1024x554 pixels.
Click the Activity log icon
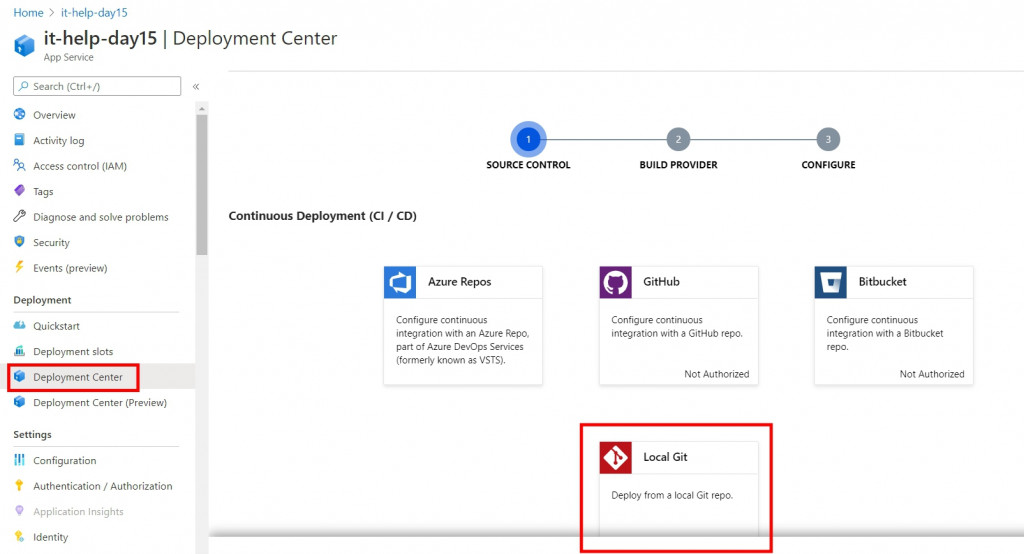(x=20, y=140)
